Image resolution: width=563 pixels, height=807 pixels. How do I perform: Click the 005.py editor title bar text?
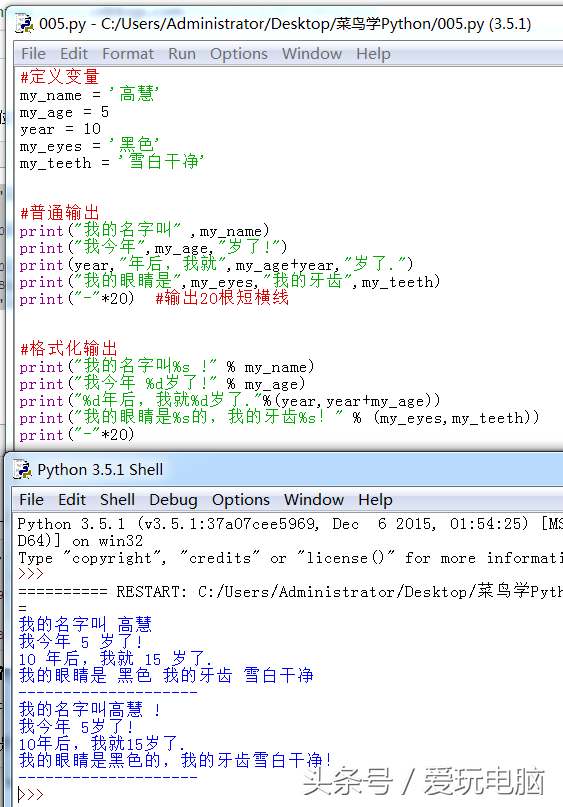[285, 24]
